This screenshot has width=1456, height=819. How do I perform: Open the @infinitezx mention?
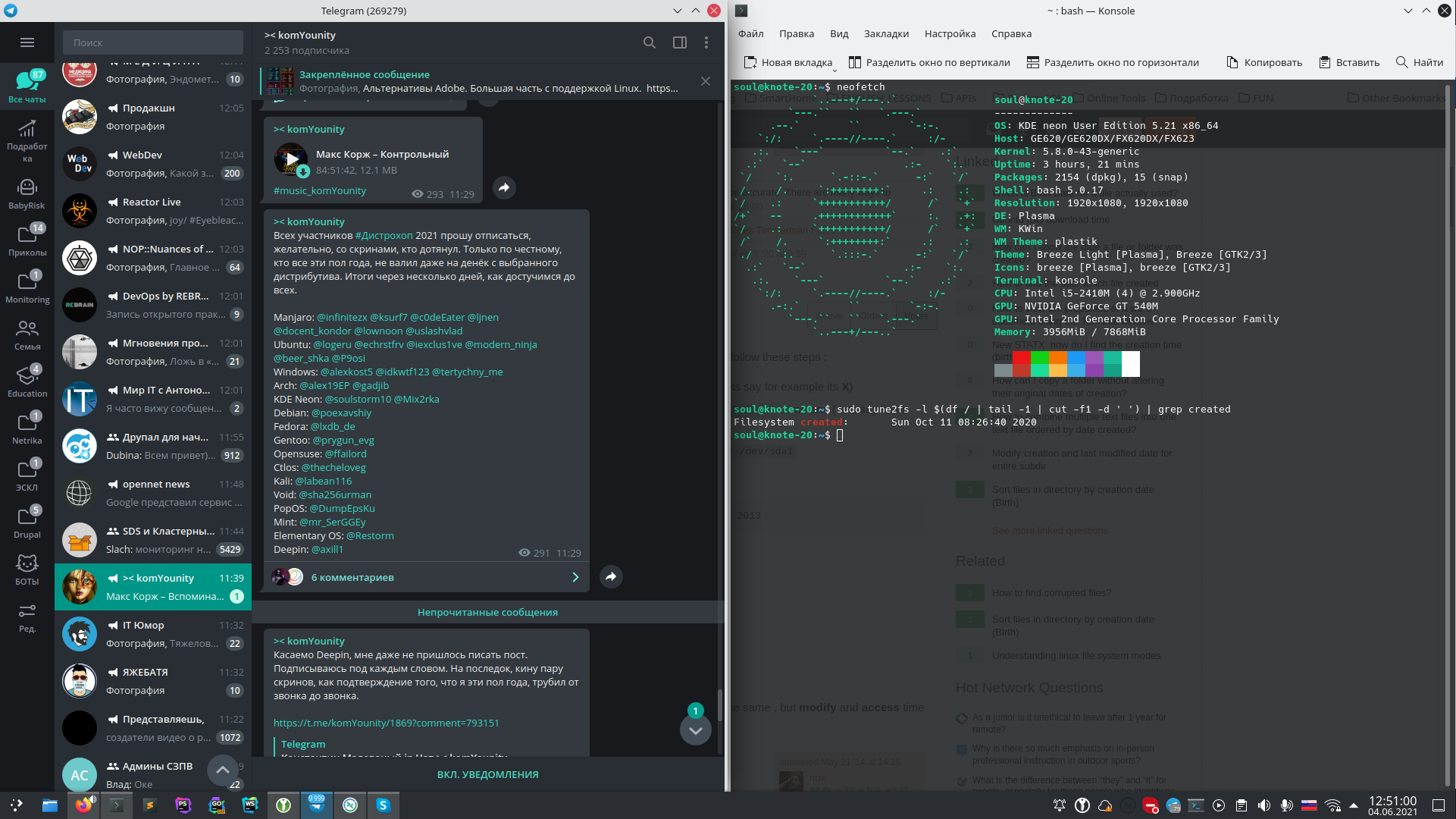342,317
